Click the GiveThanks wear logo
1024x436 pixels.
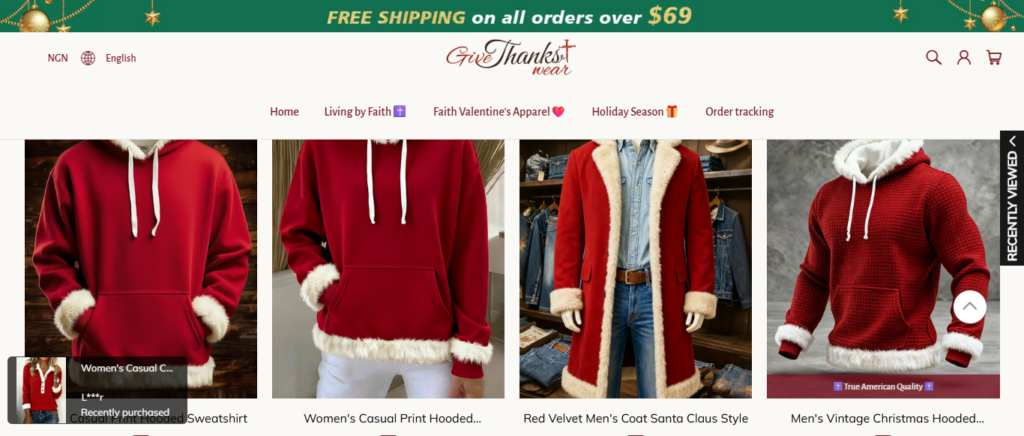click(x=511, y=57)
